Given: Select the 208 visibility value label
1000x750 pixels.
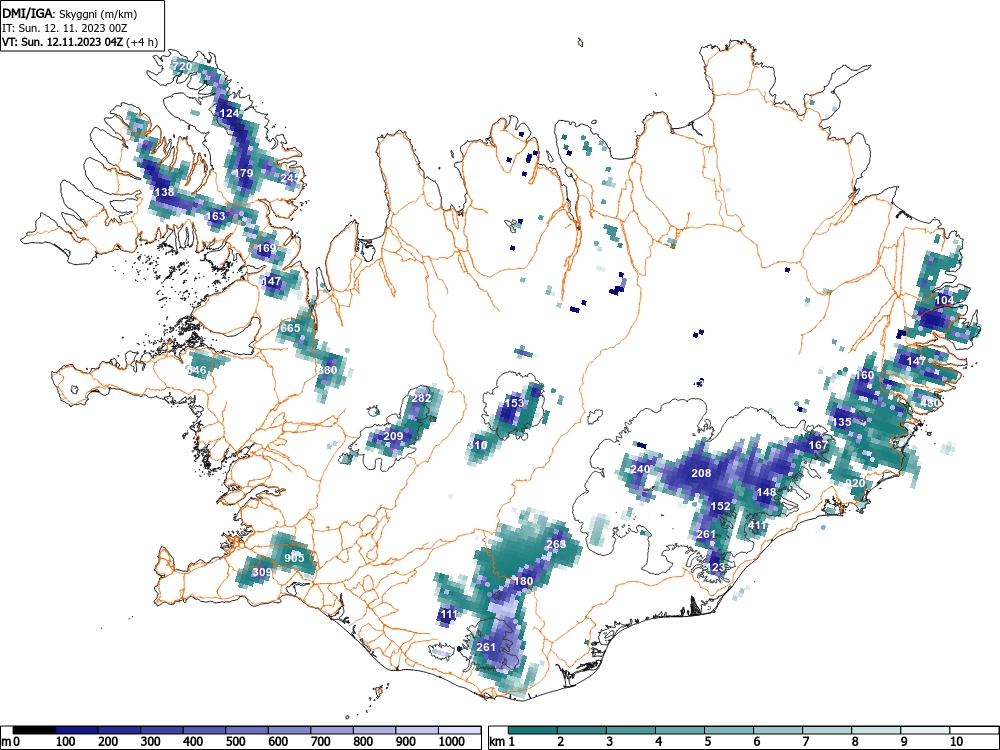Looking at the screenshot, I should pos(701,473).
